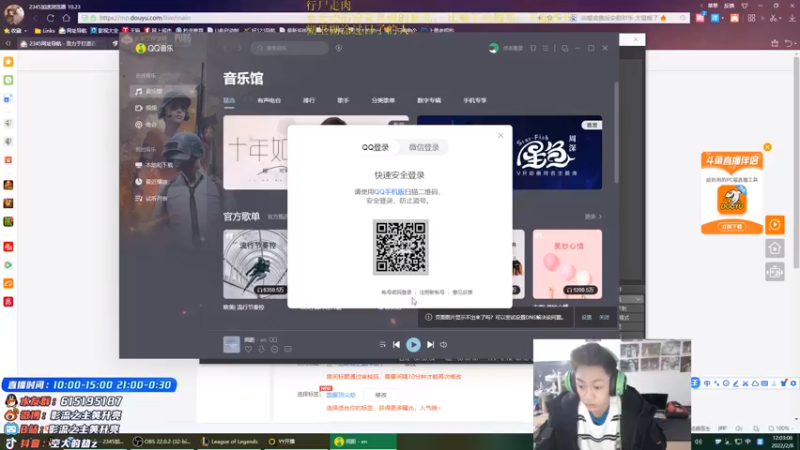
Task: Click the QQ手机版 link in login dialog
Action: (389, 192)
